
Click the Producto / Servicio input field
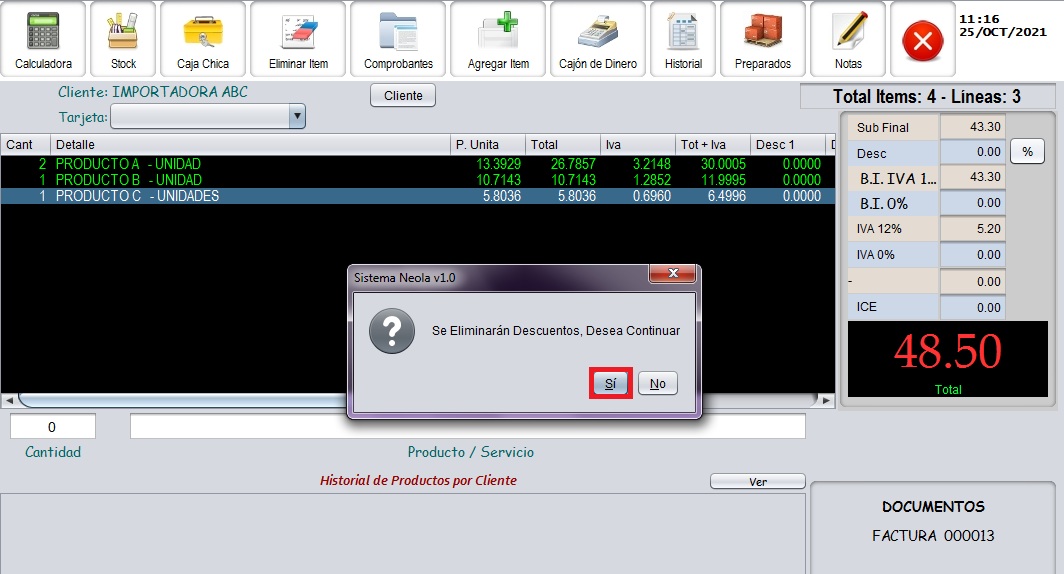(467, 427)
